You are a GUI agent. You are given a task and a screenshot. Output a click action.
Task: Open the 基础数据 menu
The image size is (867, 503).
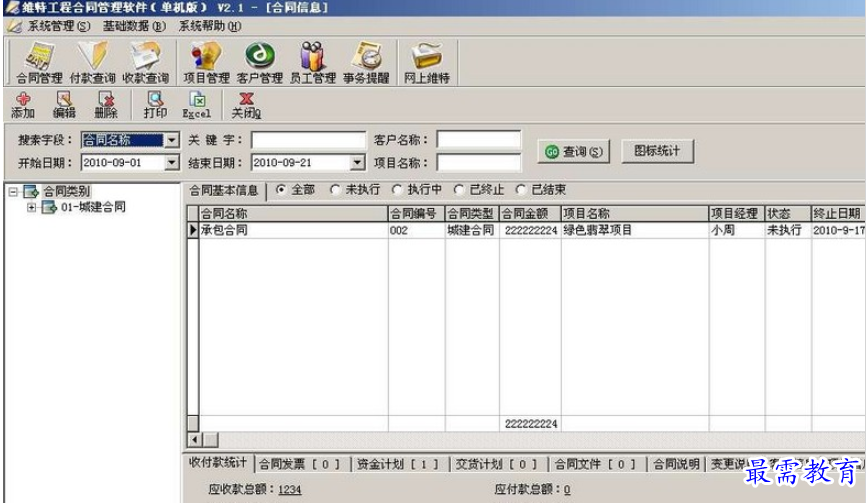(x=134, y=26)
